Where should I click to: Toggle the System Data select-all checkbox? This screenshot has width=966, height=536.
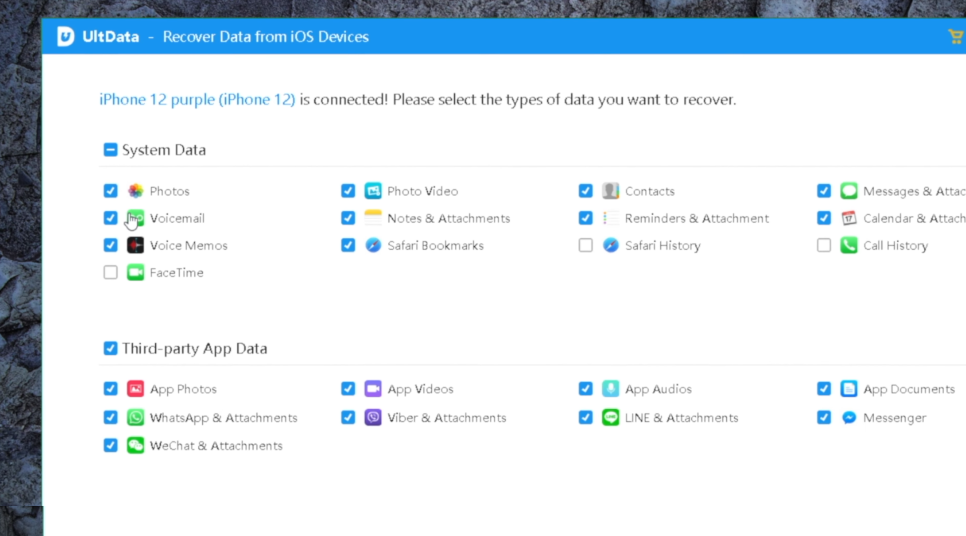pyautogui.click(x=110, y=150)
